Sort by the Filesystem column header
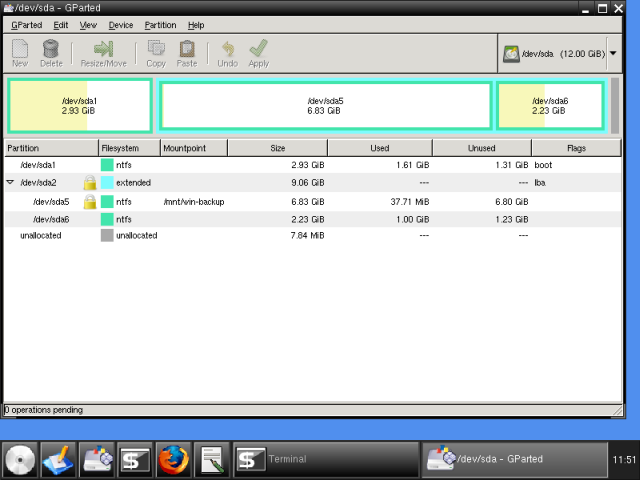Screen dimensions: 640x480 click(129, 148)
